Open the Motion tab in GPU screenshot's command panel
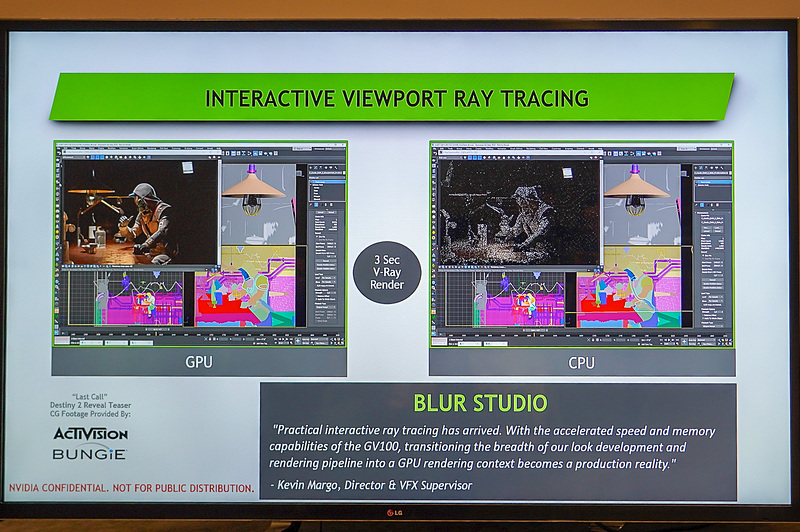This screenshot has width=800, height=532. 326,168
